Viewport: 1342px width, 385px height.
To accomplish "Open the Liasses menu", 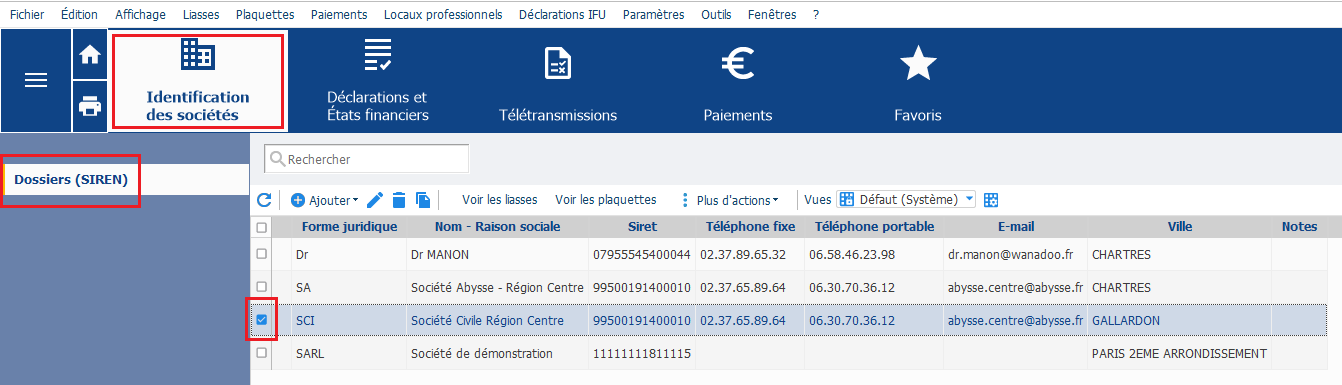I will (x=202, y=14).
